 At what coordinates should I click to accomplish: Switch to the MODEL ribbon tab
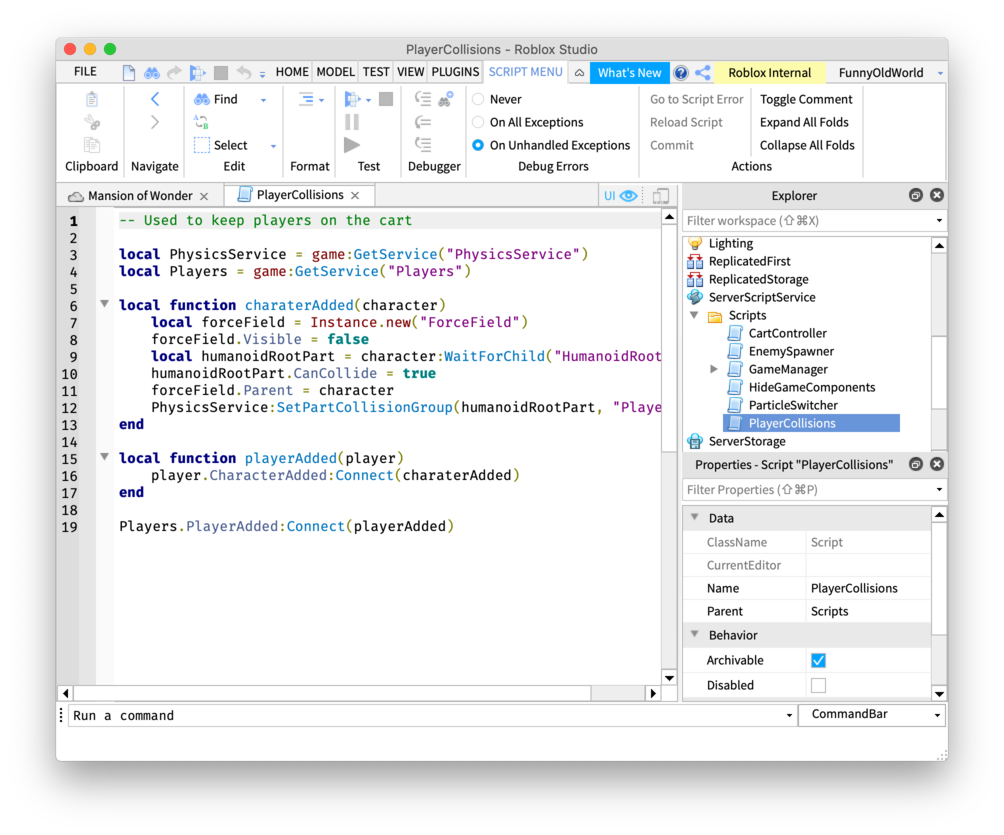[x=336, y=72]
